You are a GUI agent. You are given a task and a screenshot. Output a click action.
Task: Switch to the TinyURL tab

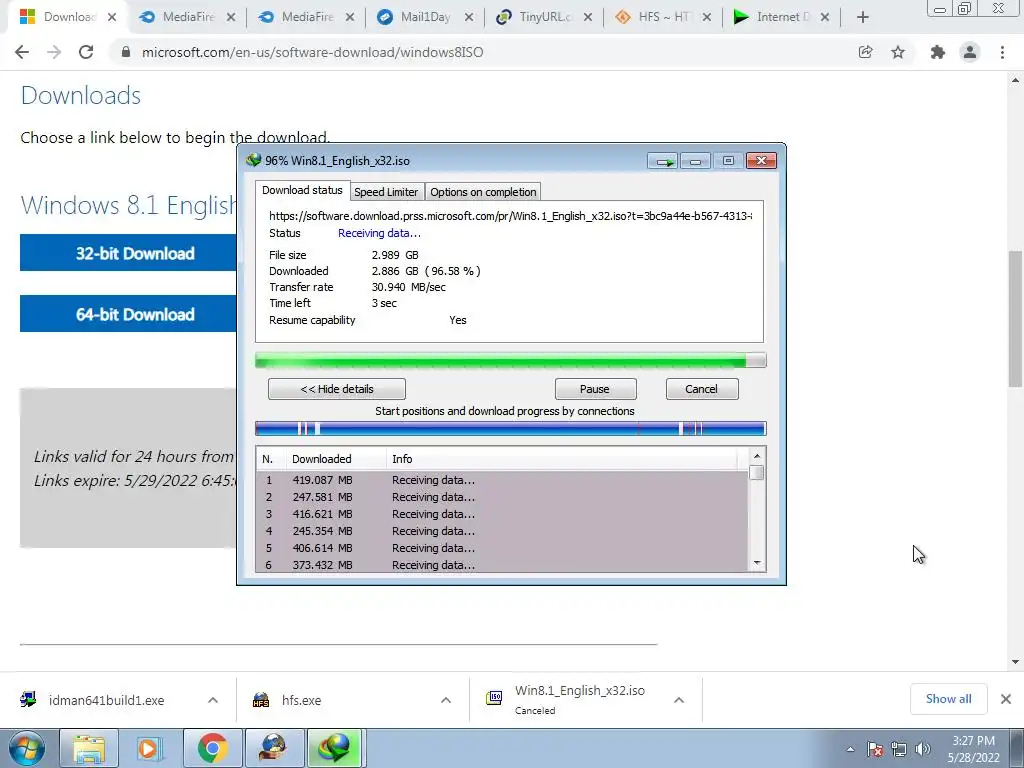(543, 17)
